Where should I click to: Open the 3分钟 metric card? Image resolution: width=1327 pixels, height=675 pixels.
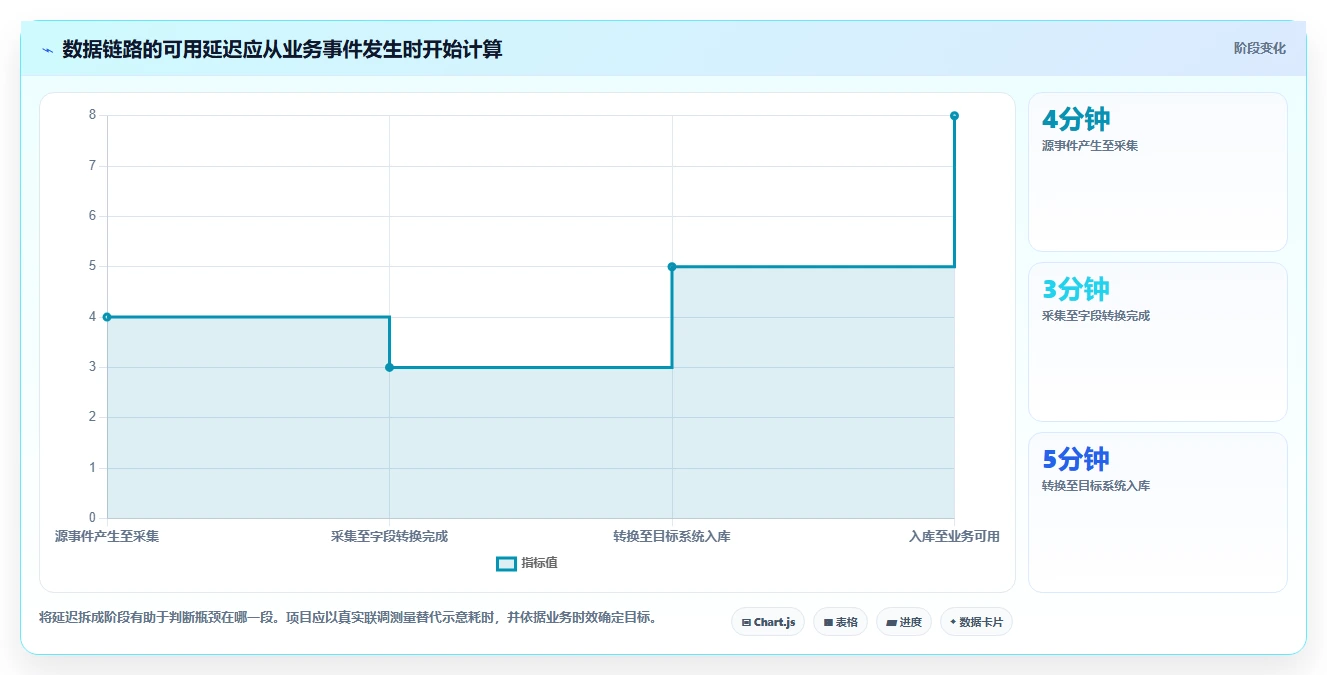click(x=1157, y=342)
